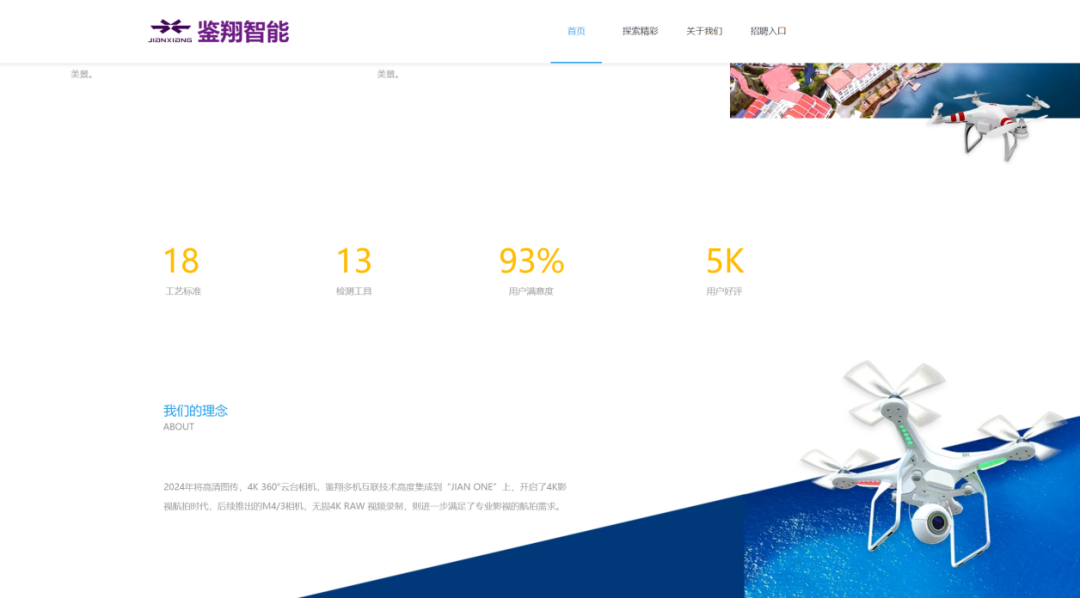Open the 招聘入口 page

771,30
